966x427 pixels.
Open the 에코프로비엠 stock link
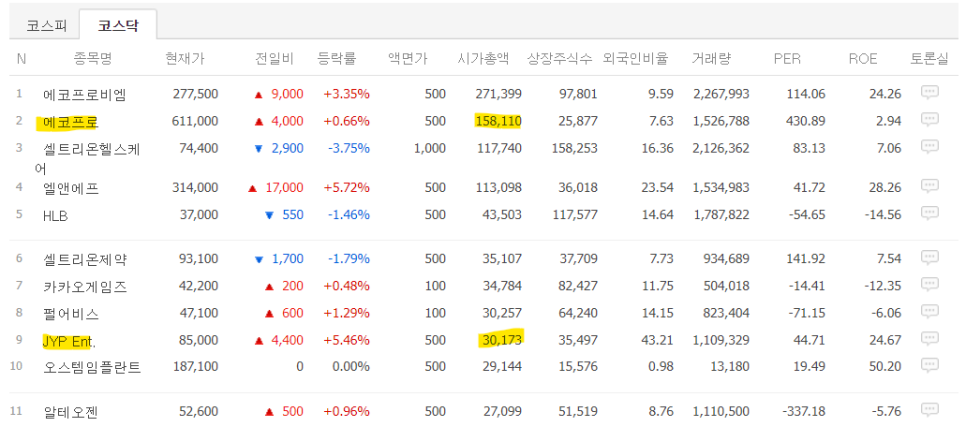coord(85,94)
